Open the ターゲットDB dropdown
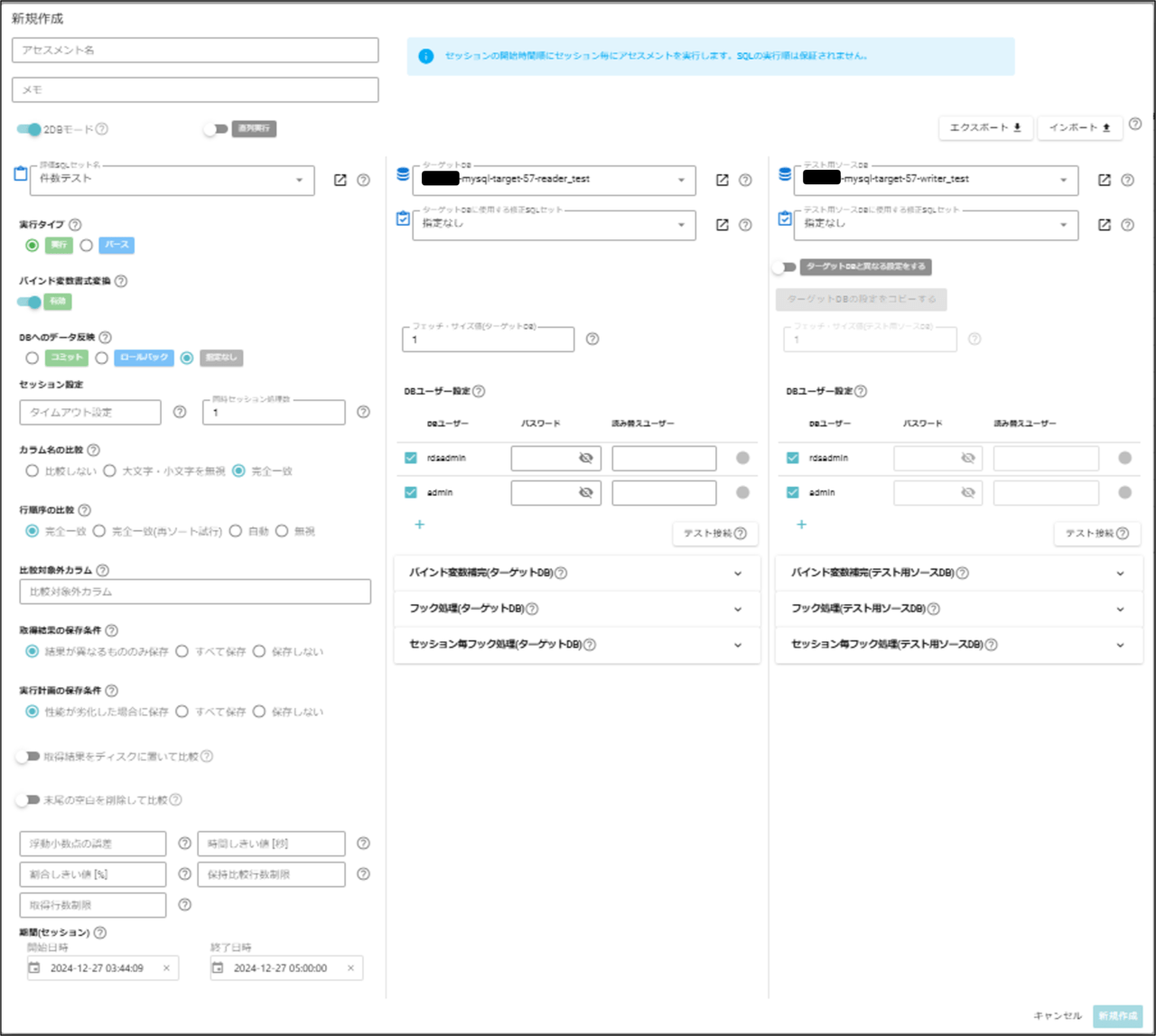Image resolution: width=1156 pixels, height=1036 pixels. (x=555, y=181)
